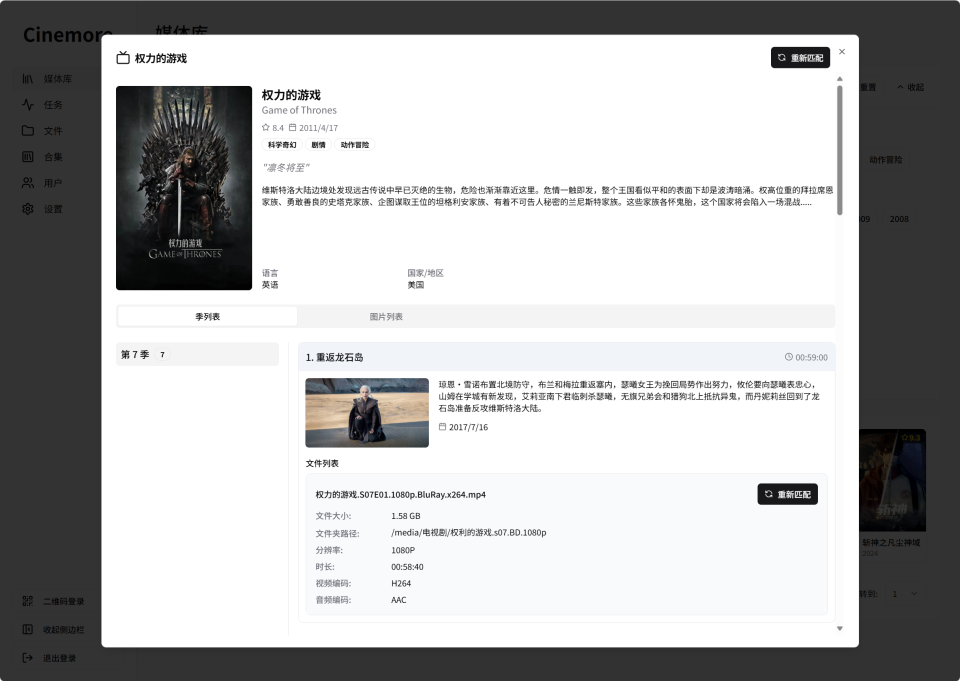
Task: Click the folder path /media/电视剧/权利的游戏.s07.BD.1080p
Action: [469, 533]
